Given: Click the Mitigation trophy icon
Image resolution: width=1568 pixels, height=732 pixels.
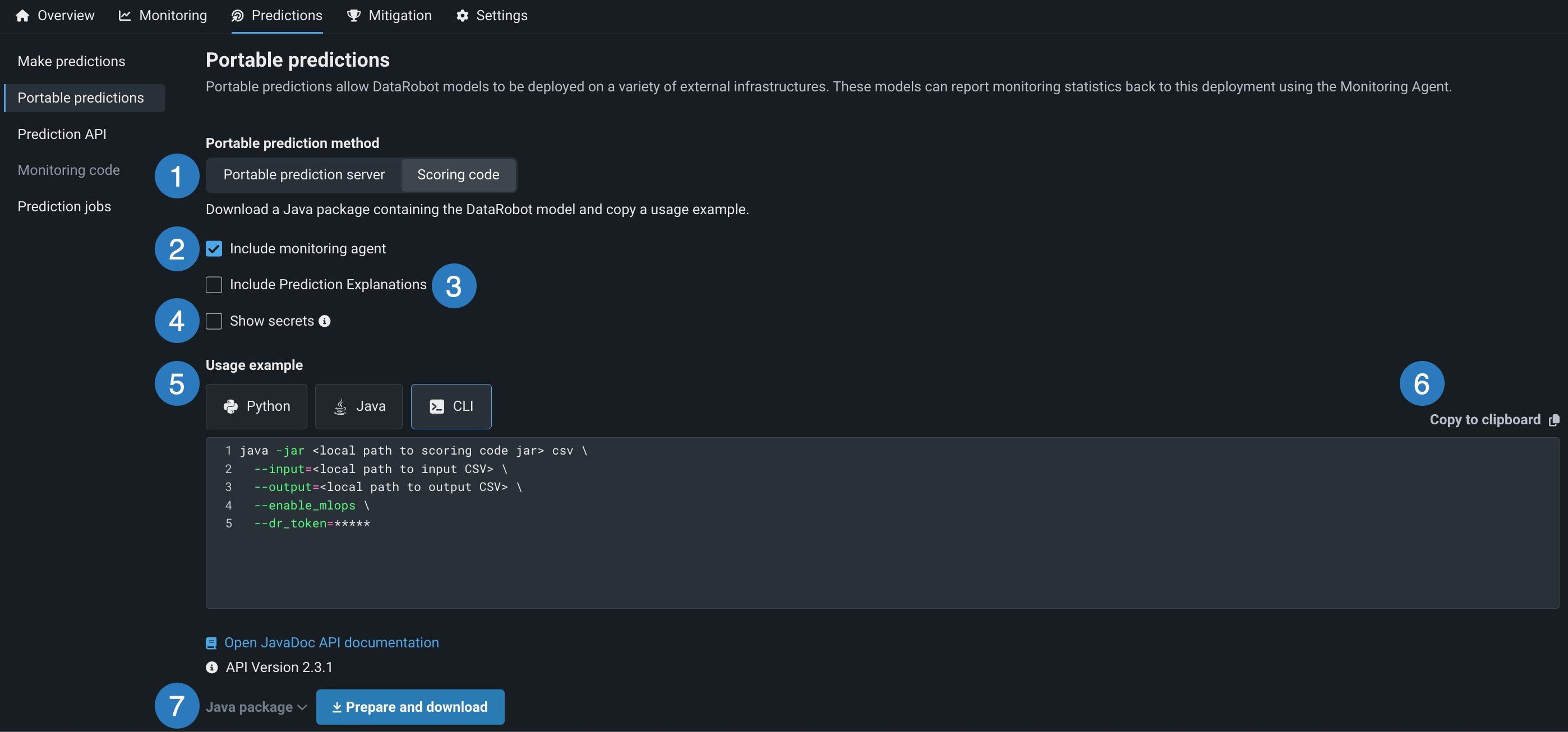Looking at the screenshot, I should click(353, 16).
